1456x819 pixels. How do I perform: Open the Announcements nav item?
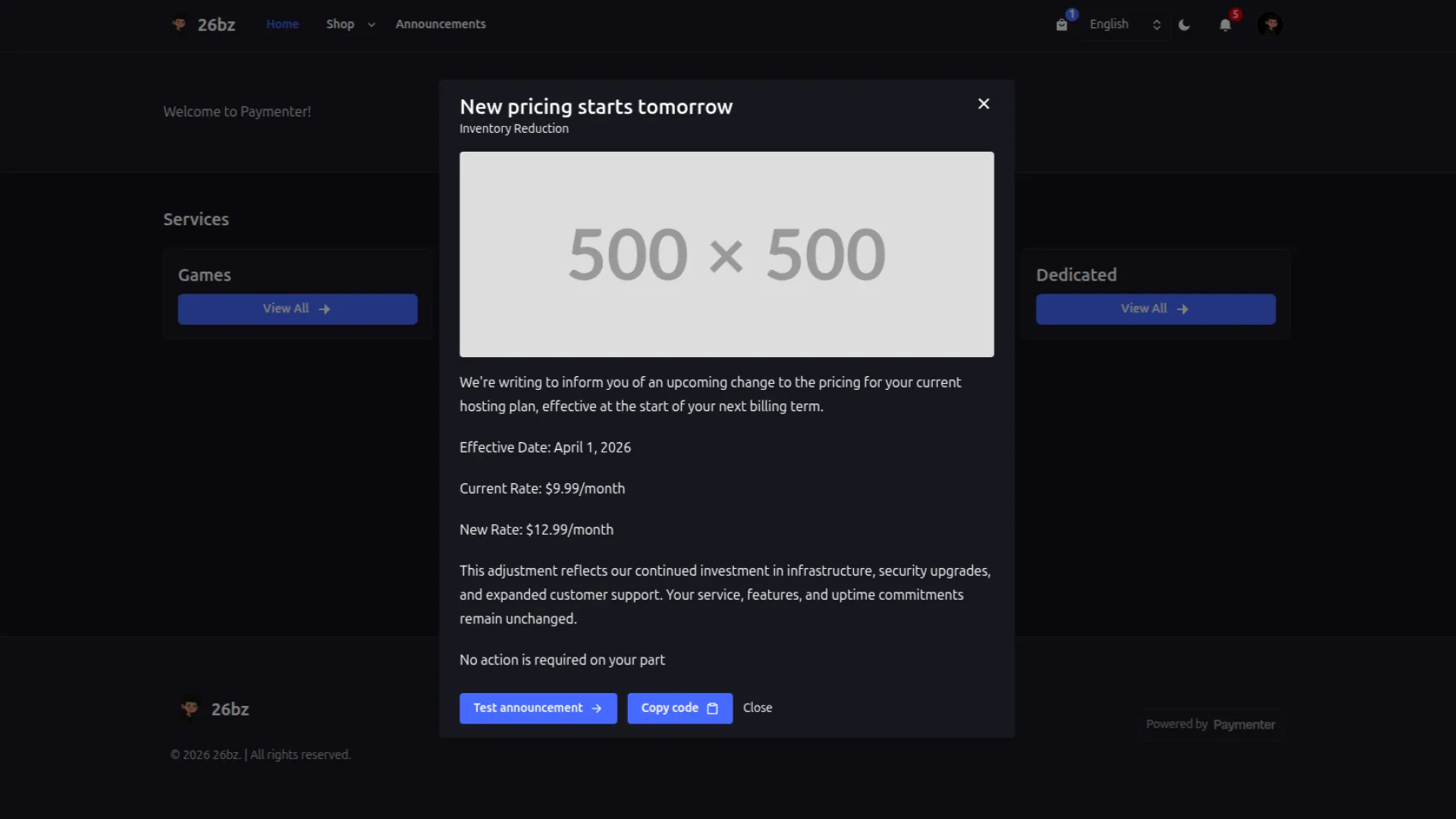pos(441,24)
